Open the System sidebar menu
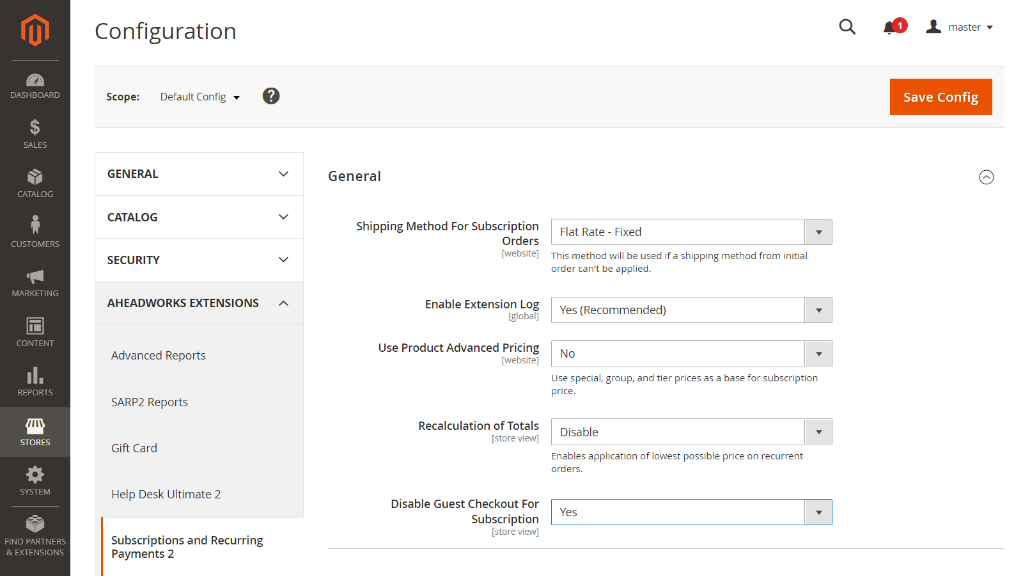This screenshot has height=576, width=1024. [35, 481]
